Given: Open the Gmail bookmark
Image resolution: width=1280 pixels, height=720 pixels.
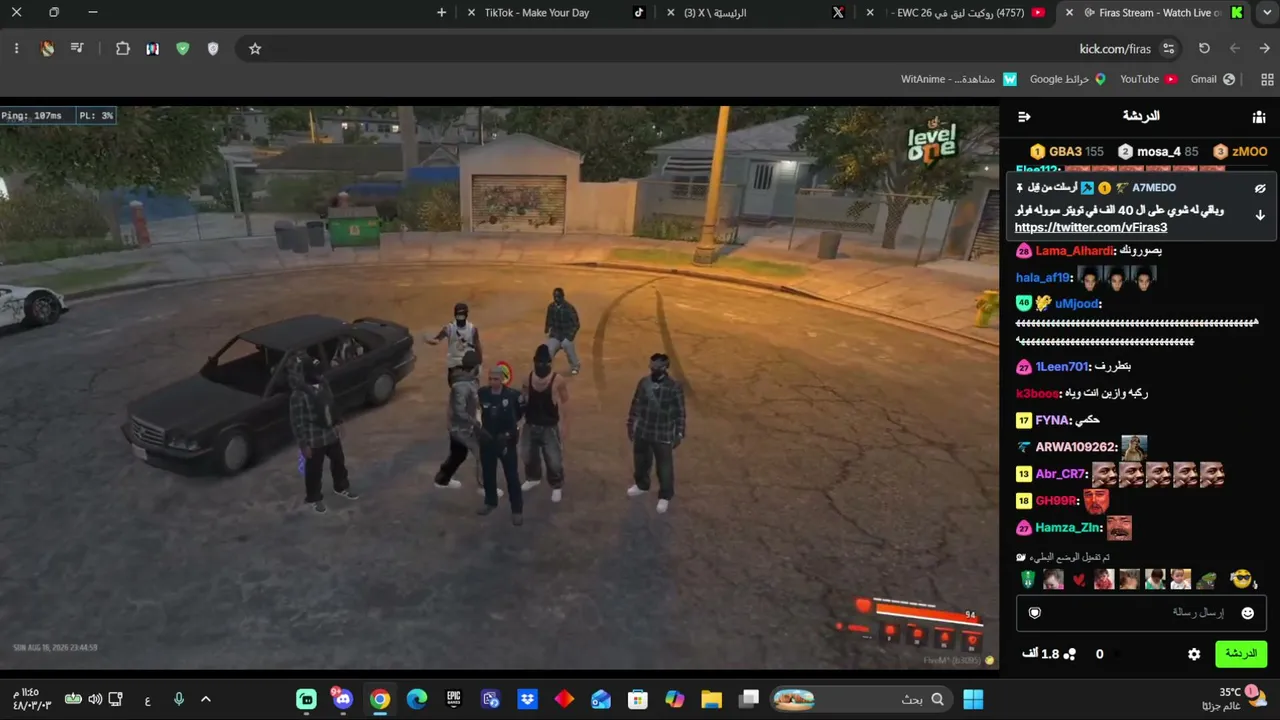Looking at the screenshot, I should click(x=1213, y=79).
